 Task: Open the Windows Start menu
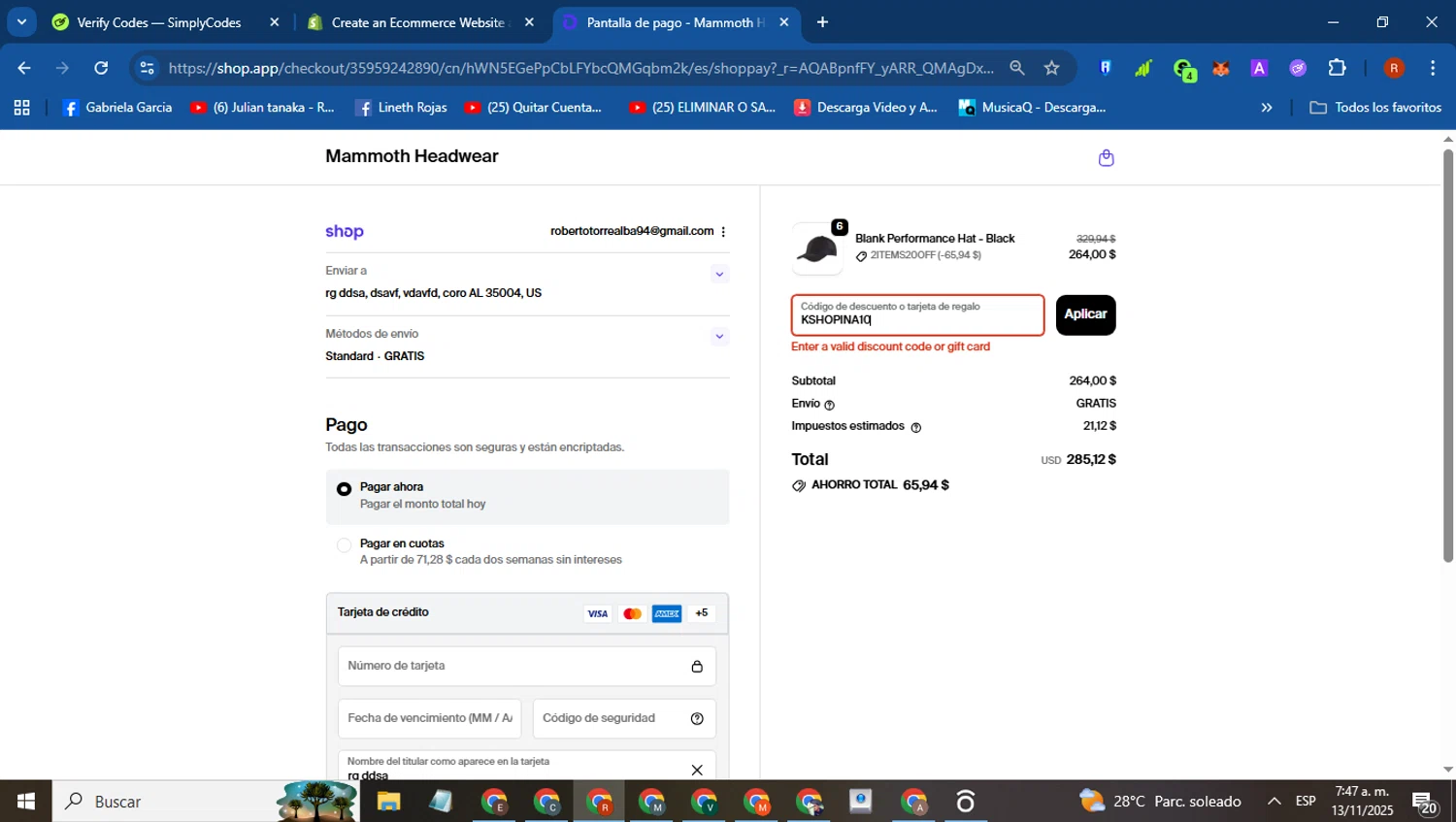point(26,802)
